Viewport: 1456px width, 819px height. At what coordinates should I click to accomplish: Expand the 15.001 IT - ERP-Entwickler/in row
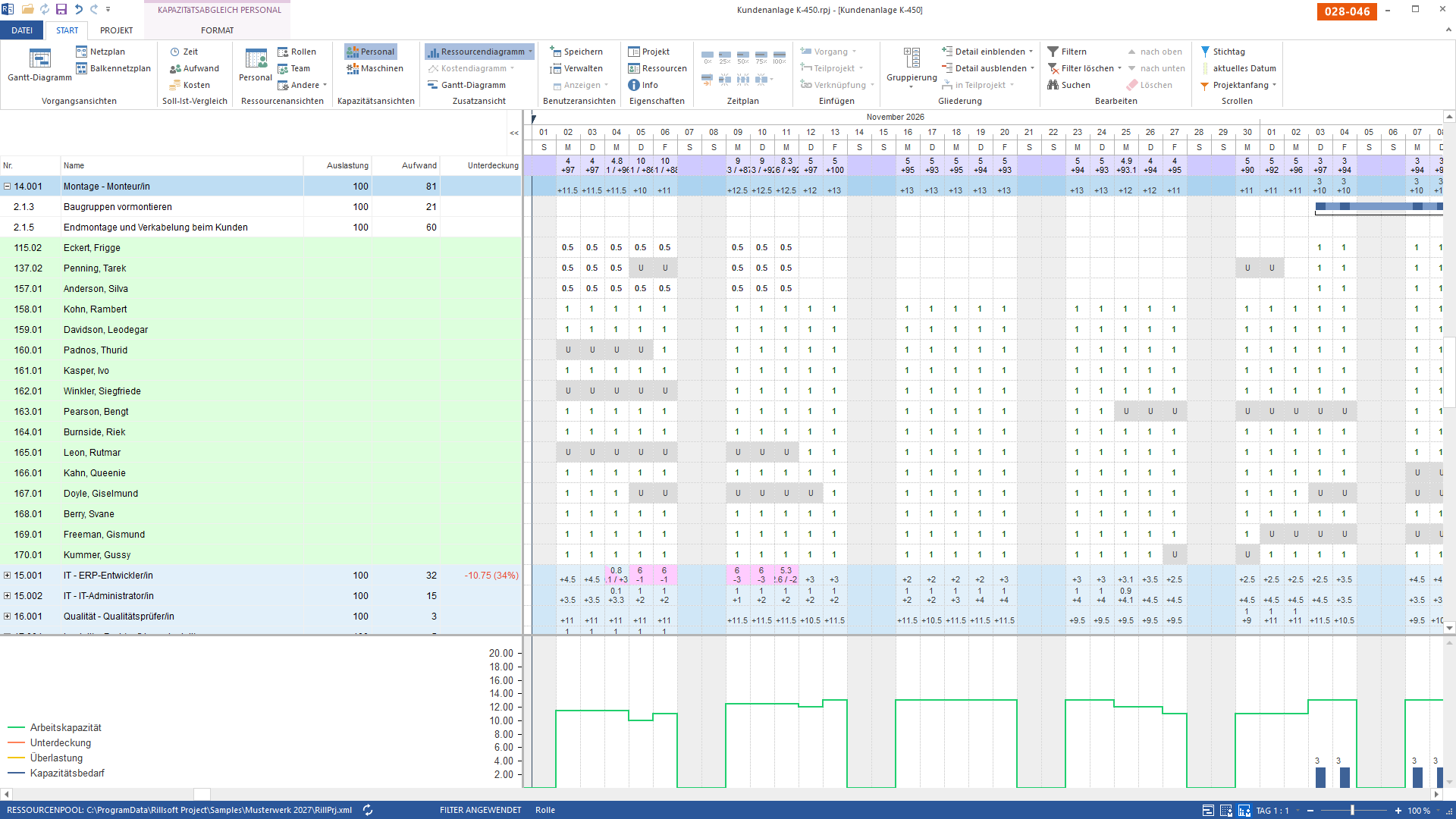point(8,576)
